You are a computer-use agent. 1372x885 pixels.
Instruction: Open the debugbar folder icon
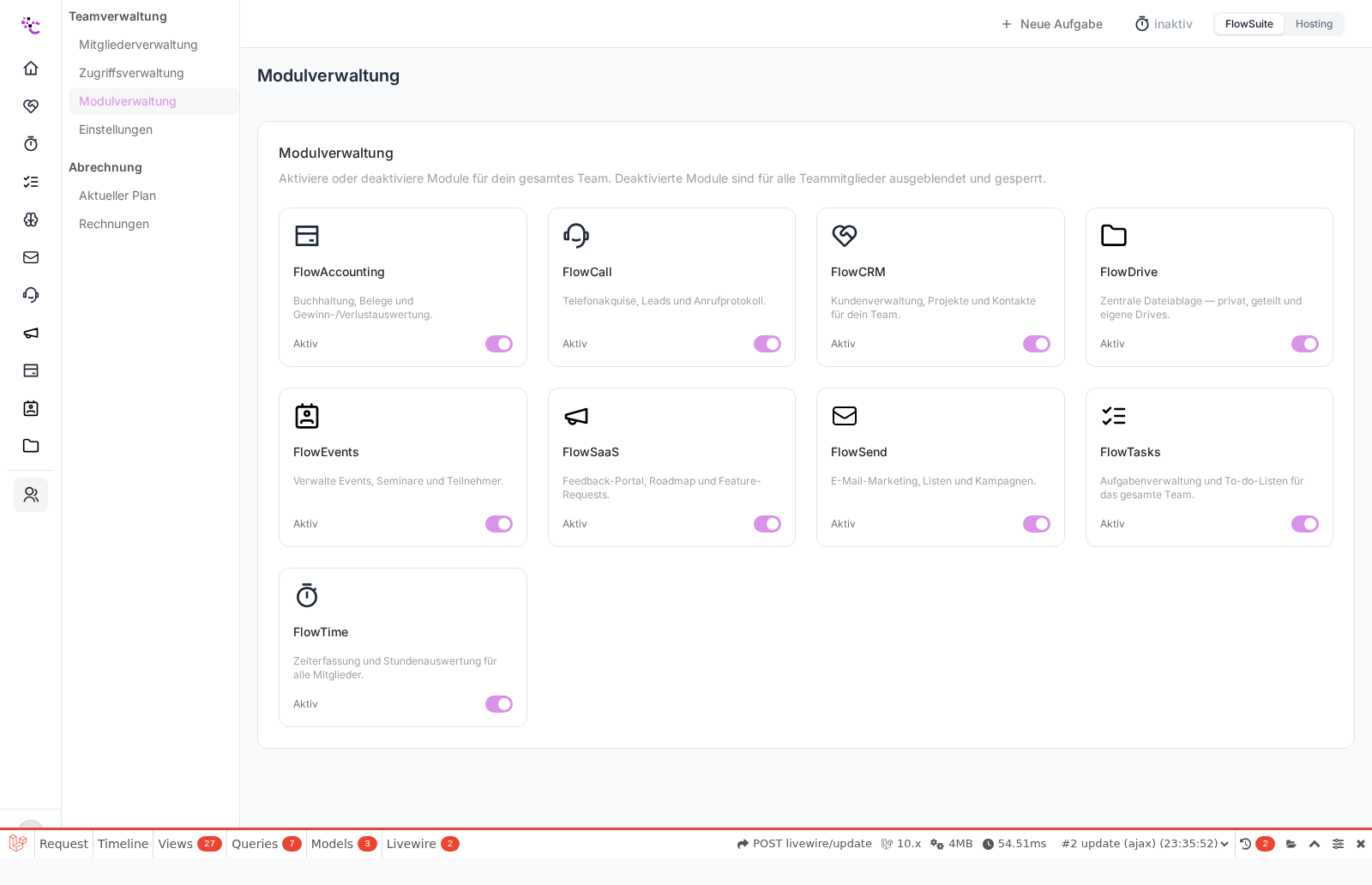1291,844
